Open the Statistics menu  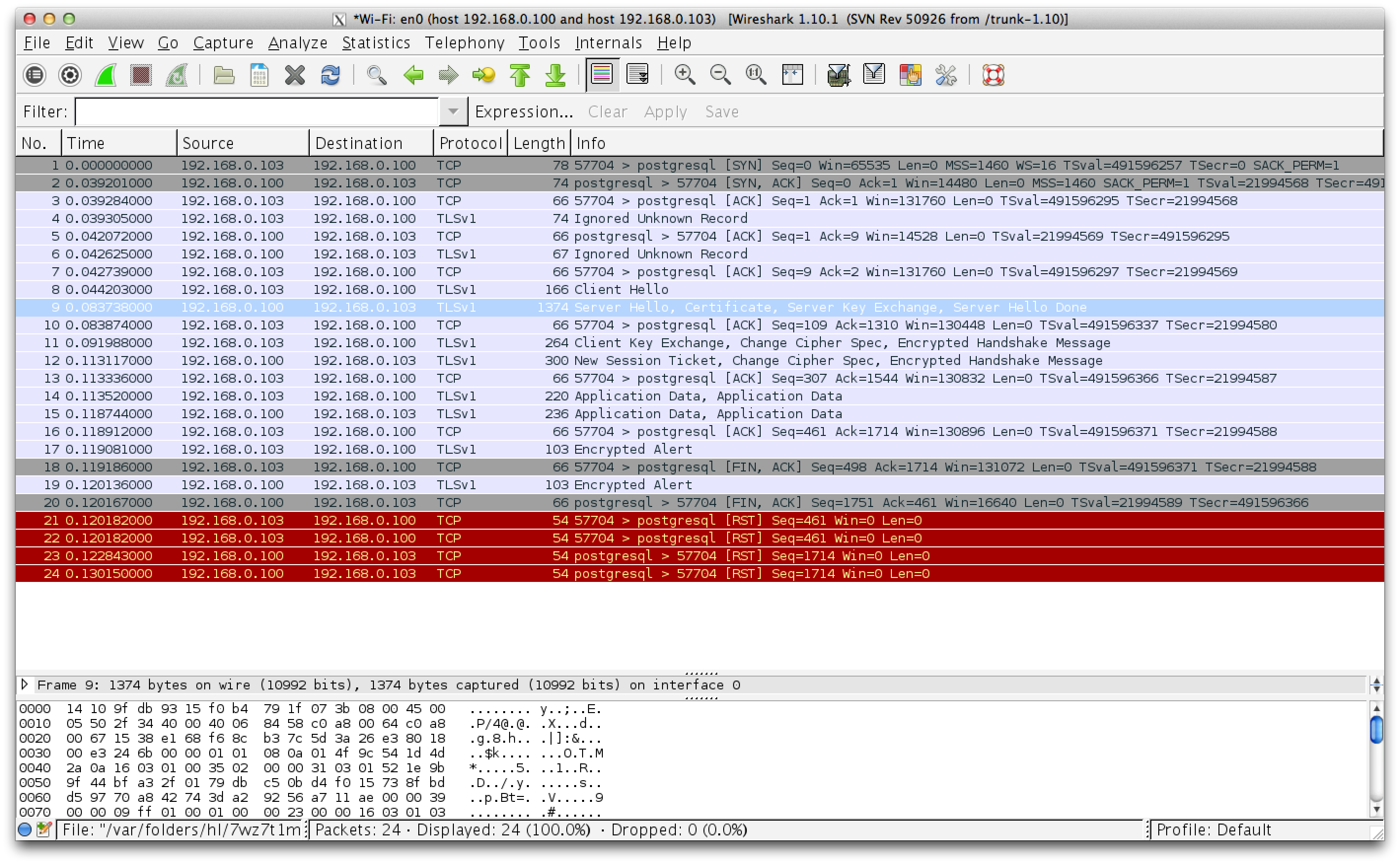[x=376, y=43]
